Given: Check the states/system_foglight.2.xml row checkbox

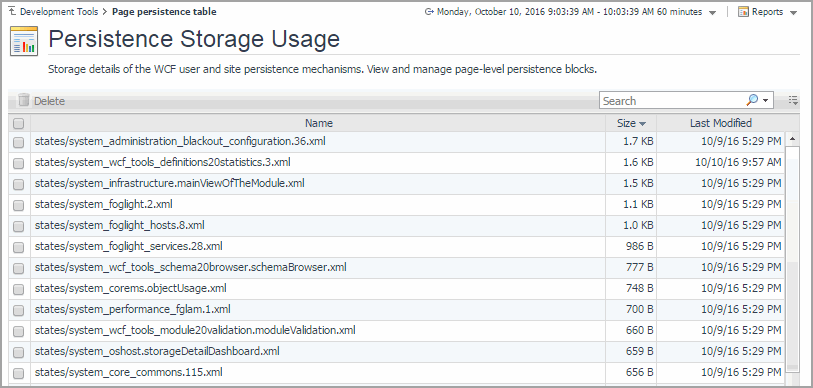Looking at the screenshot, I should coord(19,205).
